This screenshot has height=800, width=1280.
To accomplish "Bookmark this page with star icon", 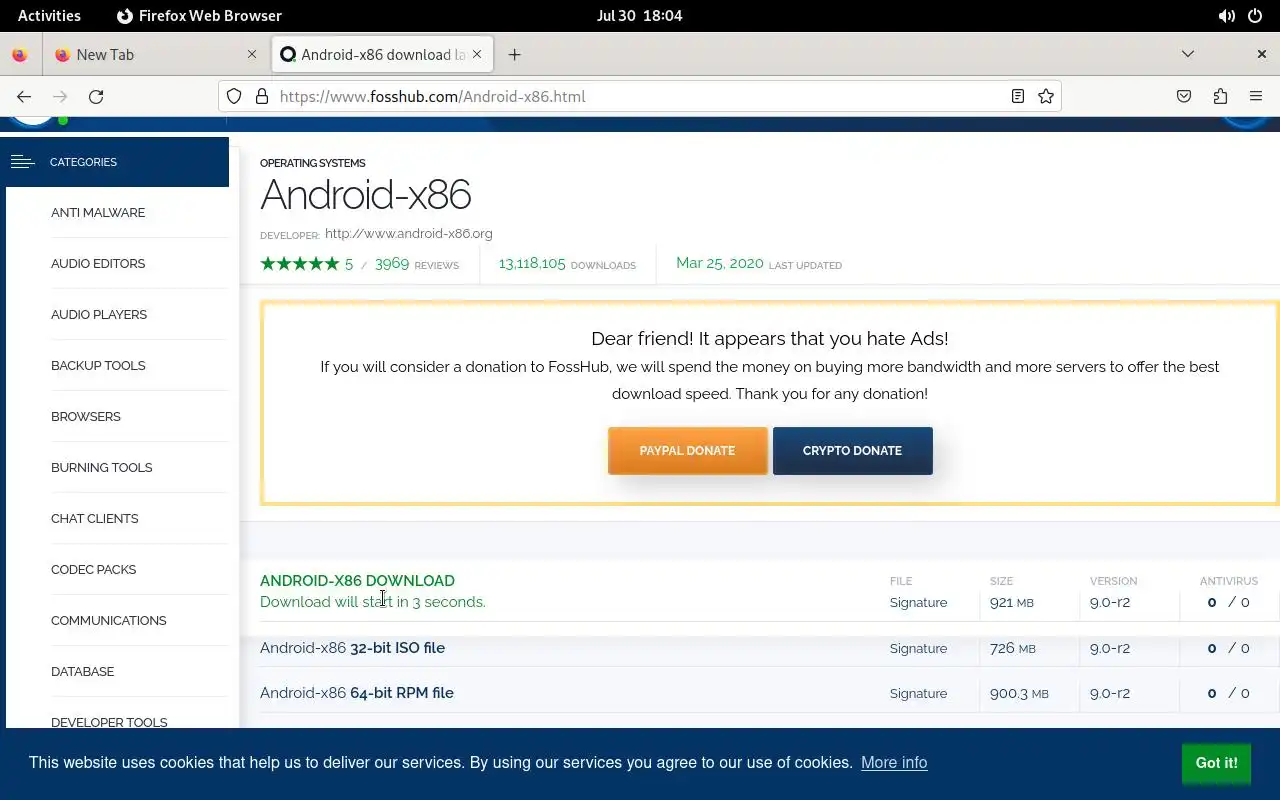I will pos(1046,97).
